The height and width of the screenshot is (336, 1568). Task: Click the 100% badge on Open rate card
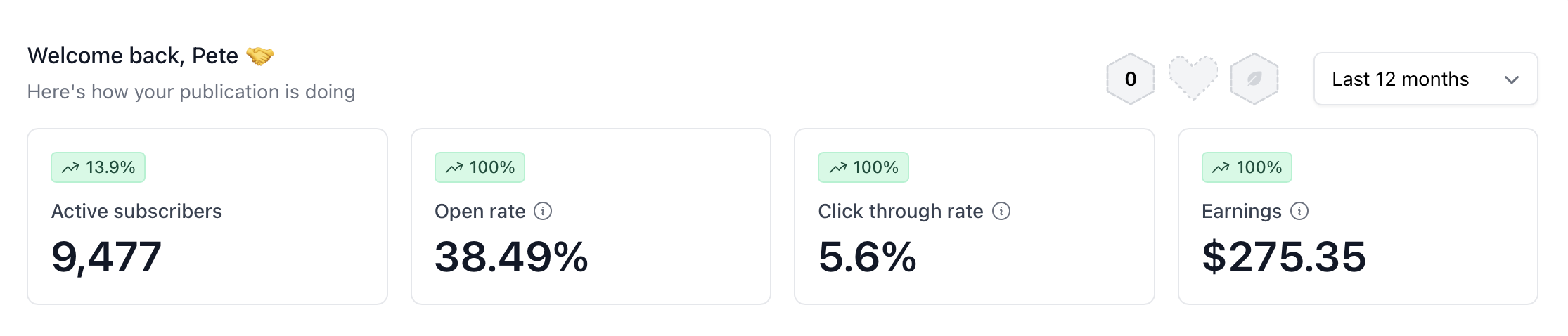480,167
